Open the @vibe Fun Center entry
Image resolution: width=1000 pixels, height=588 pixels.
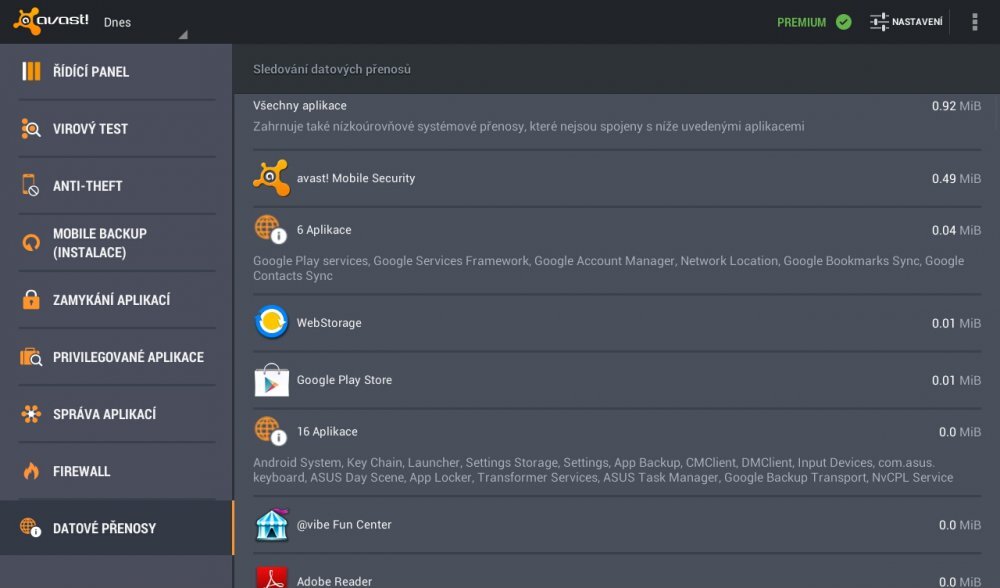point(344,525)
